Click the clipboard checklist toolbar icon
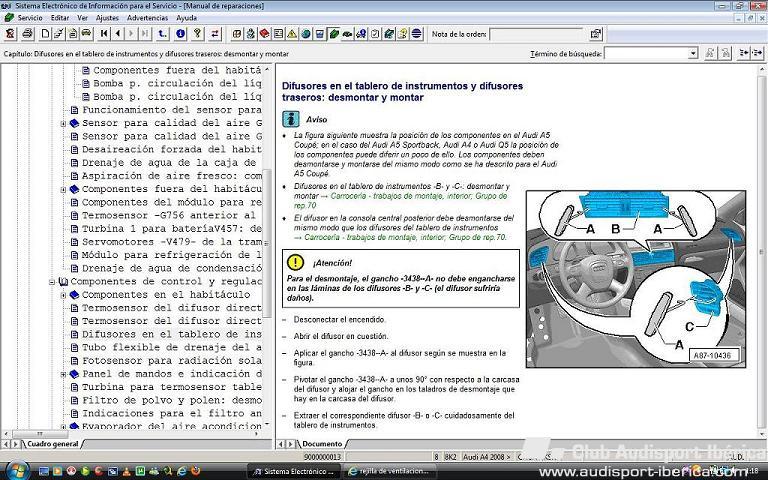The height and width of the screenshot is (480, 768). pyautogui.click(x=375, y=34)
